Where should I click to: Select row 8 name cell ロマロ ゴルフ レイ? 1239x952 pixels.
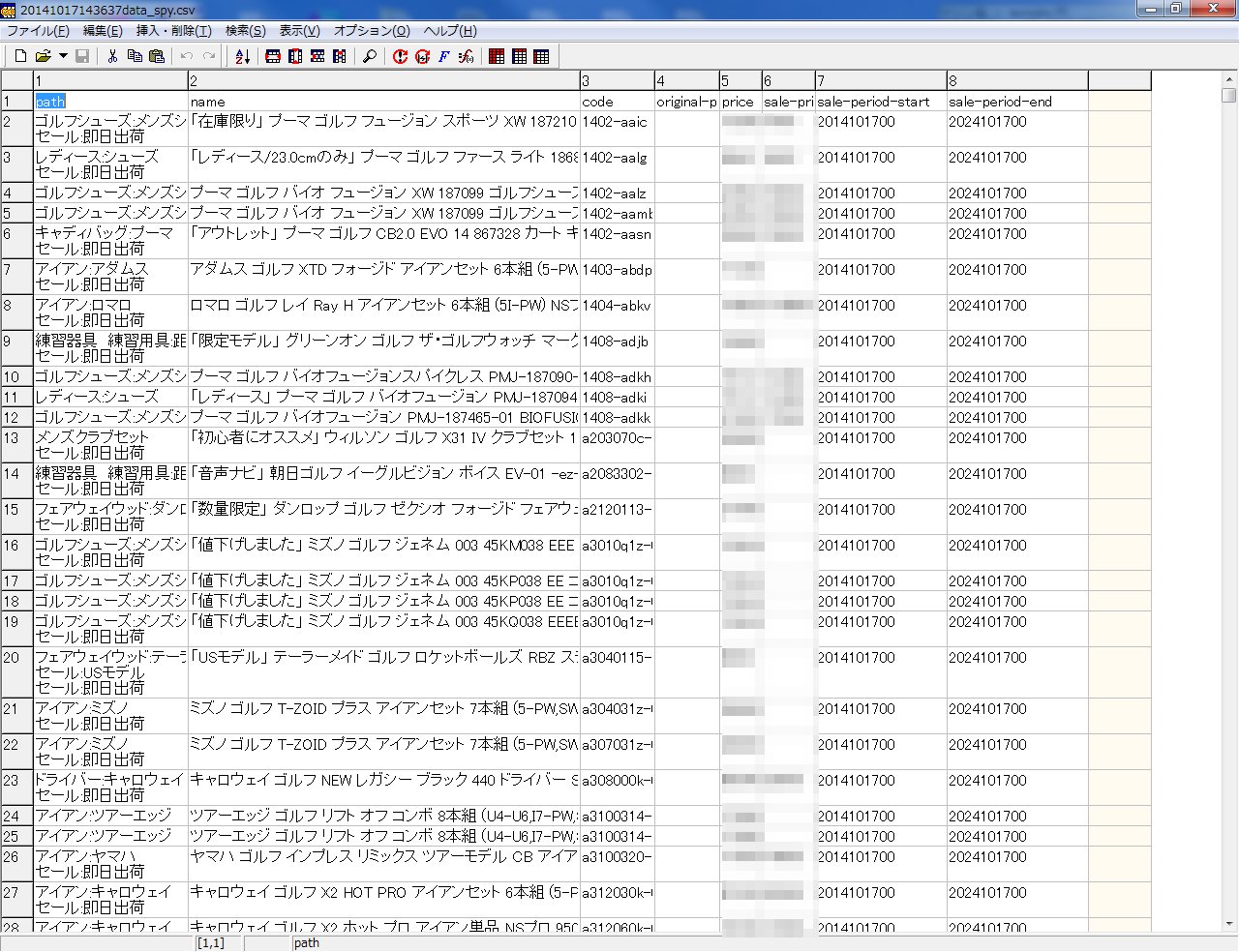pyautogui.click(x=384, y=312)
